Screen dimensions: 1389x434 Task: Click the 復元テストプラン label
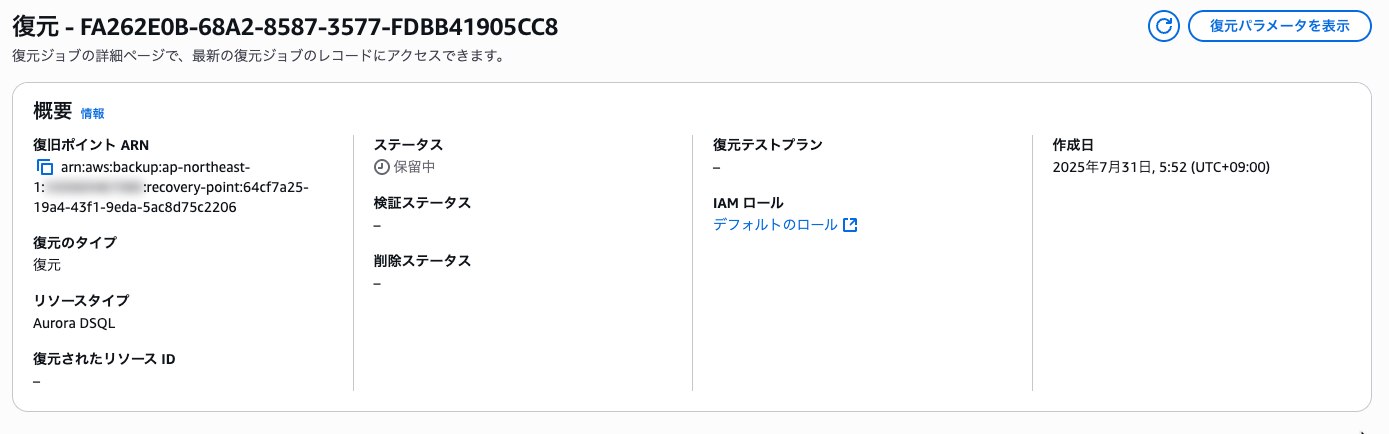[768, 145]
